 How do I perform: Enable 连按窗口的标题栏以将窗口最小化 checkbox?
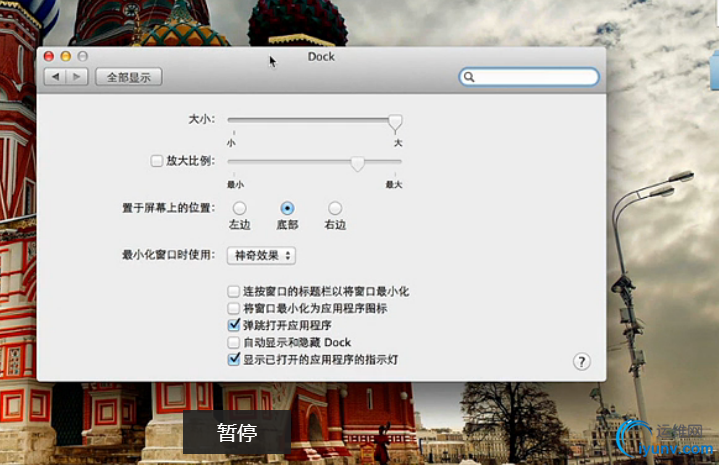click(x=233, y=291)
